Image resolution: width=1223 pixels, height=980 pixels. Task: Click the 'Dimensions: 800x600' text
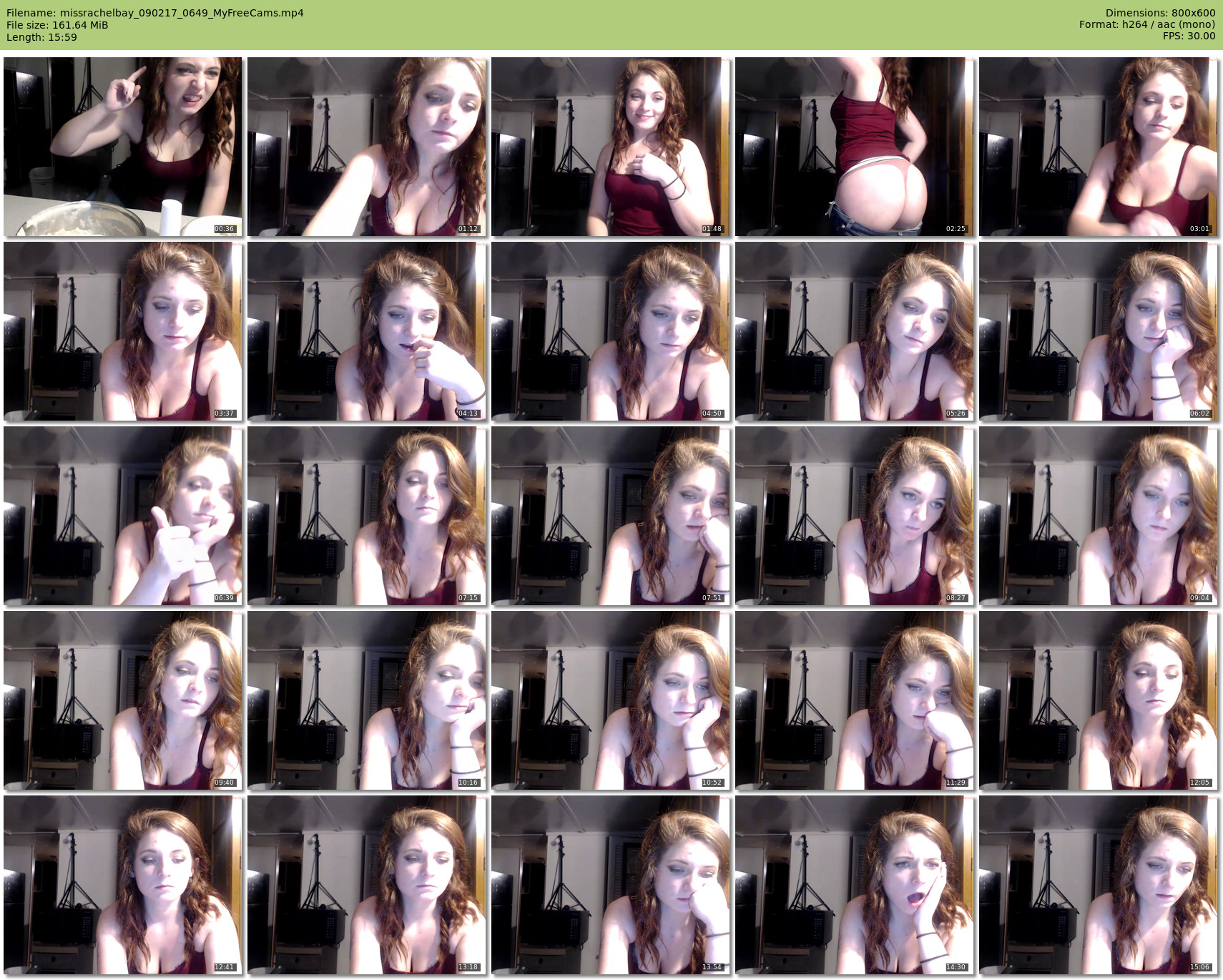(x=1160, y=13)
